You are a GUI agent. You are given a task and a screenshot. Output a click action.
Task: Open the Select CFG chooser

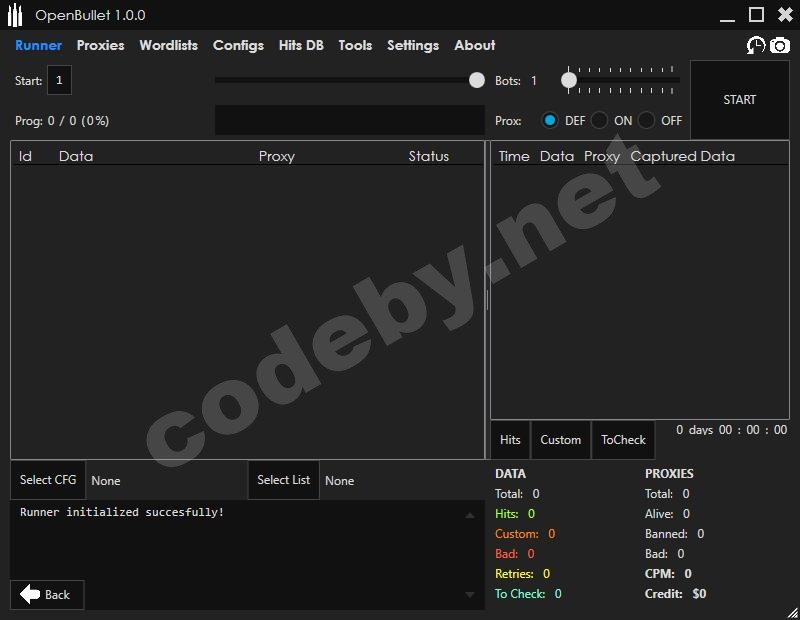pyautogui.click(x=48, y=480)
